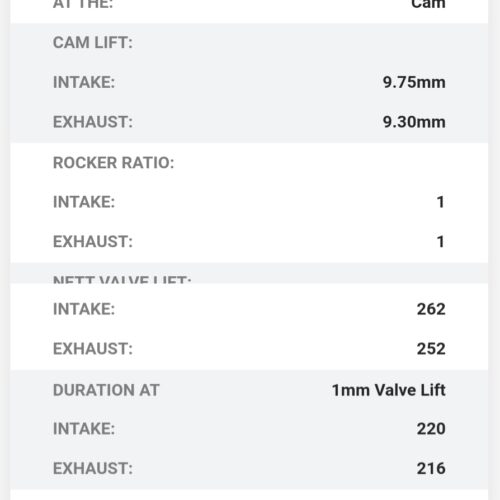Select the duration intake value 220
The width and height of the screenshot is (500, 500).
(431, 429)
